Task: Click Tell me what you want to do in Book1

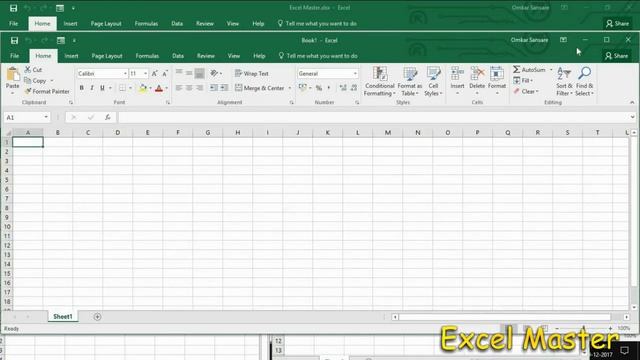Action: tap(318, 56)
